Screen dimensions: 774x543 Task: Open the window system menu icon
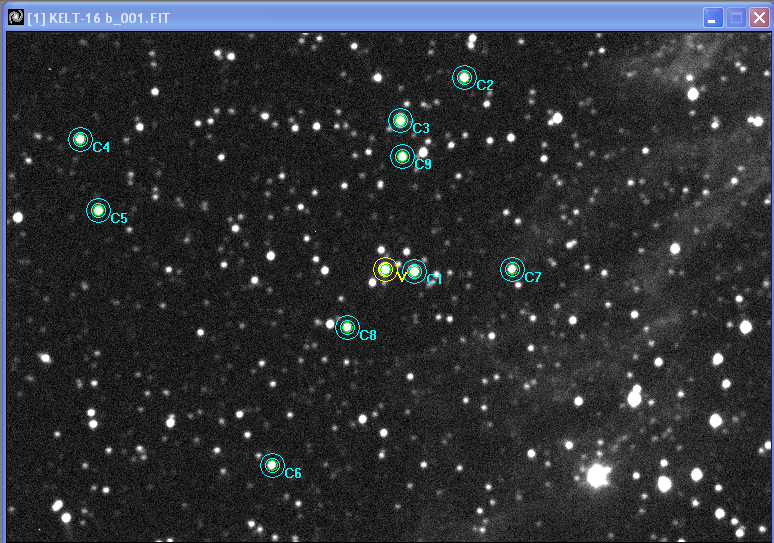[15, 17]
